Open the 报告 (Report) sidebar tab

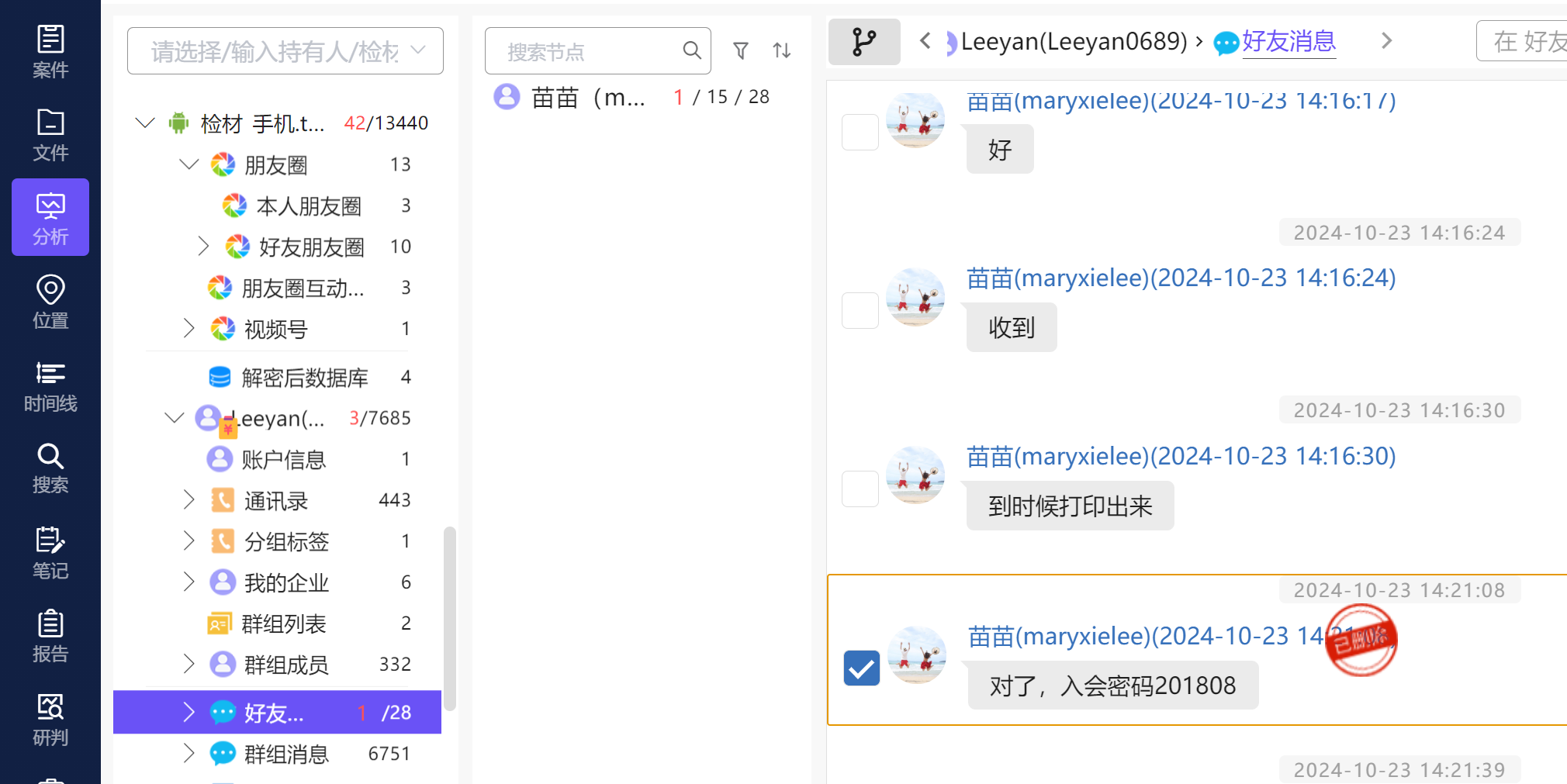50,636
